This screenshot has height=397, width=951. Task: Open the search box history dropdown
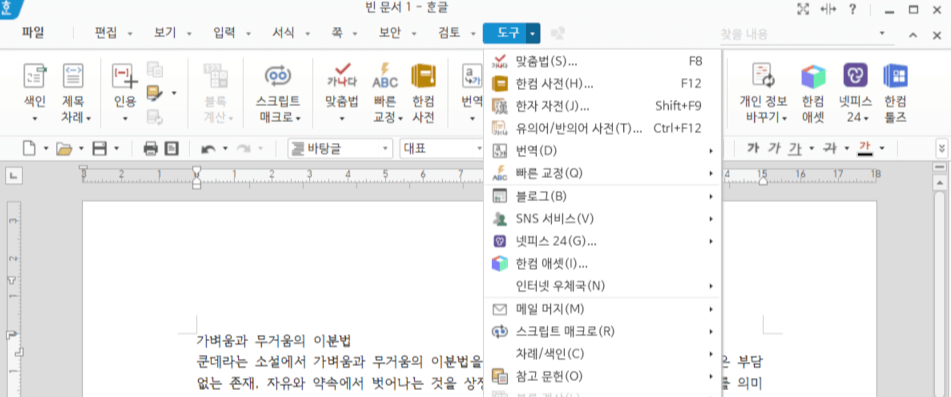click(x=882, y=33)
